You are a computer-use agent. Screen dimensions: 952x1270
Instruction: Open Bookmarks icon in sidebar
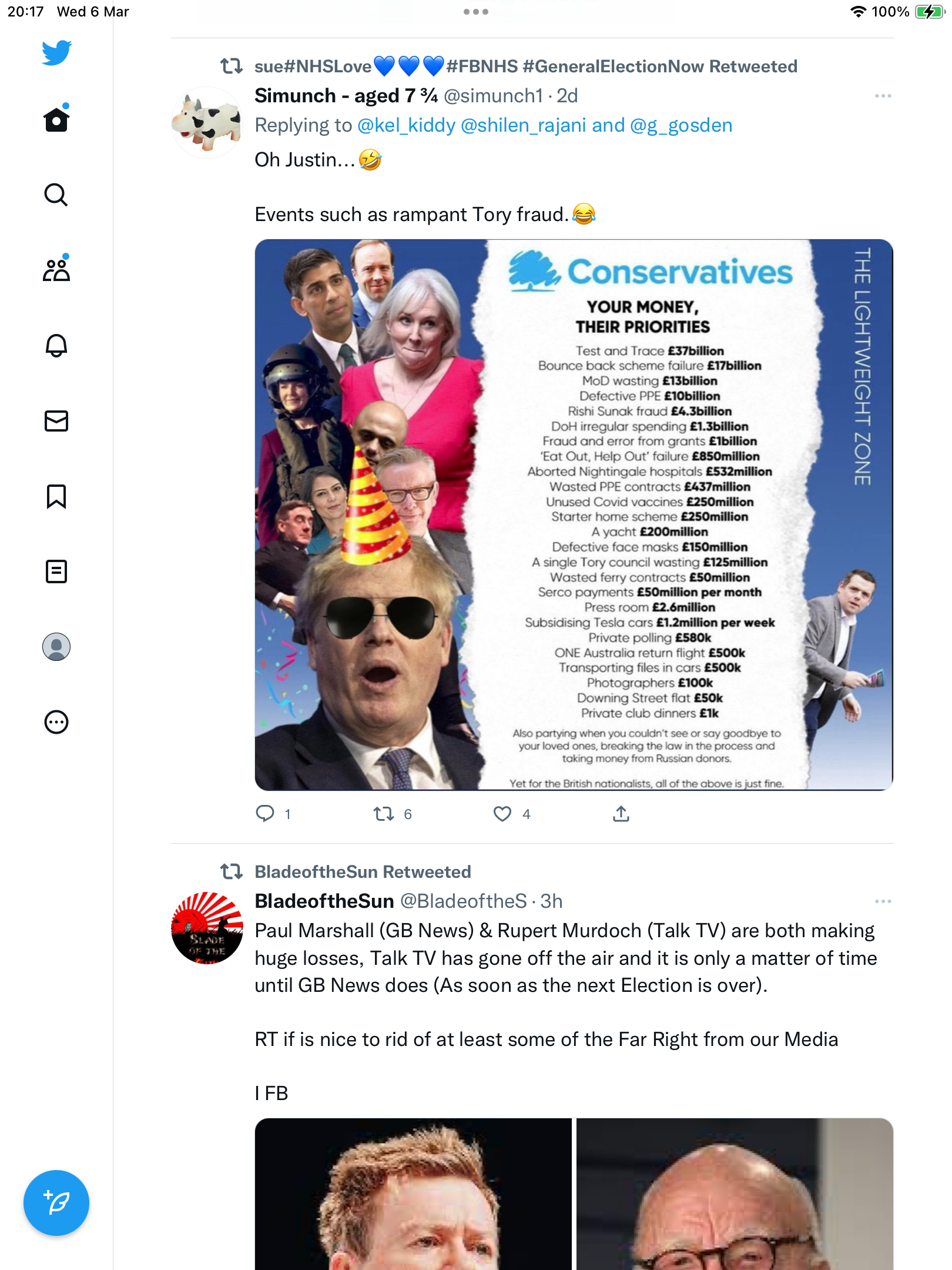point(56,496)
